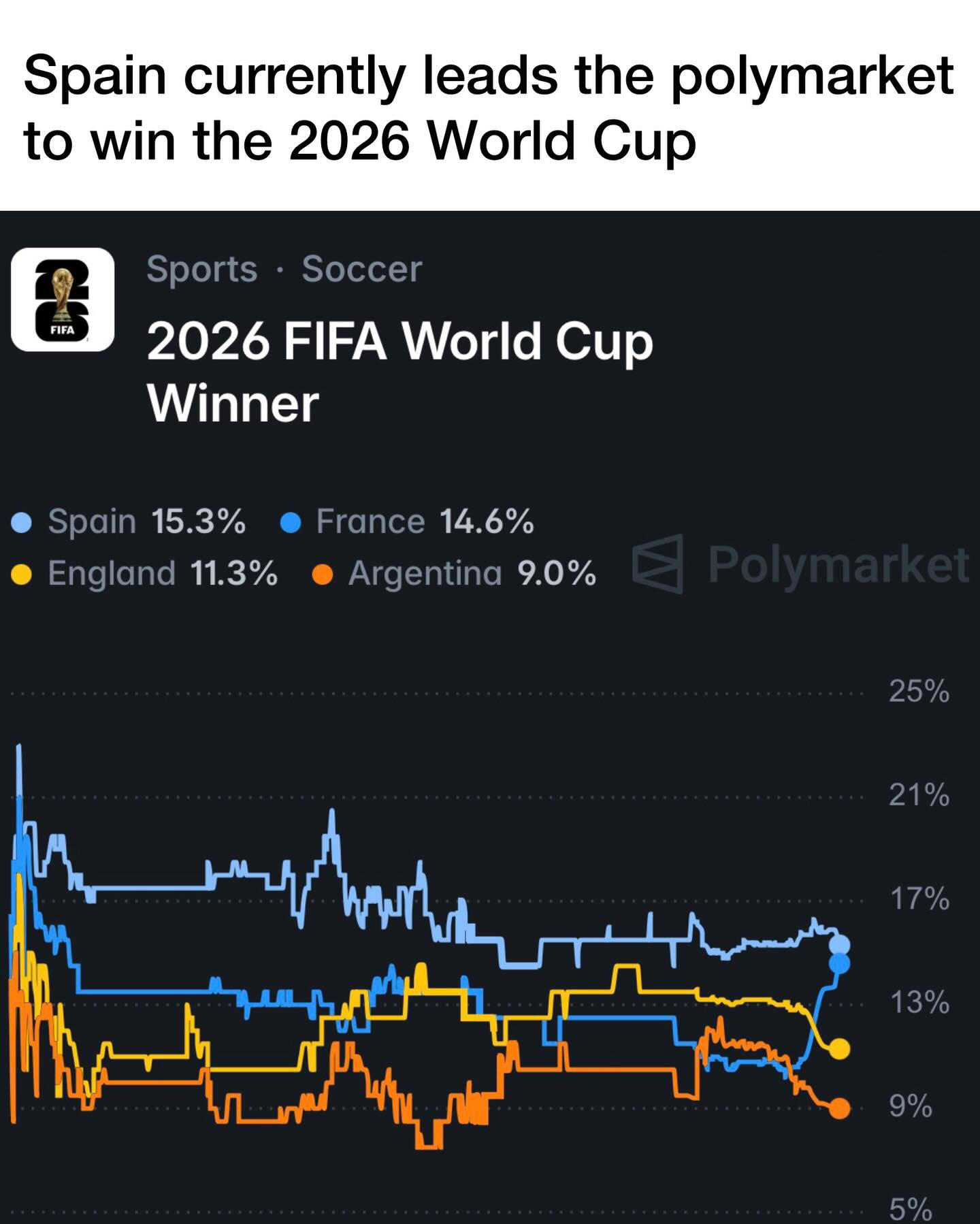Click the Polymarket watermark text
Image resolution: width=980 pixels, height=1224 pixels.
pyautogui.click(x=838, y=565)
